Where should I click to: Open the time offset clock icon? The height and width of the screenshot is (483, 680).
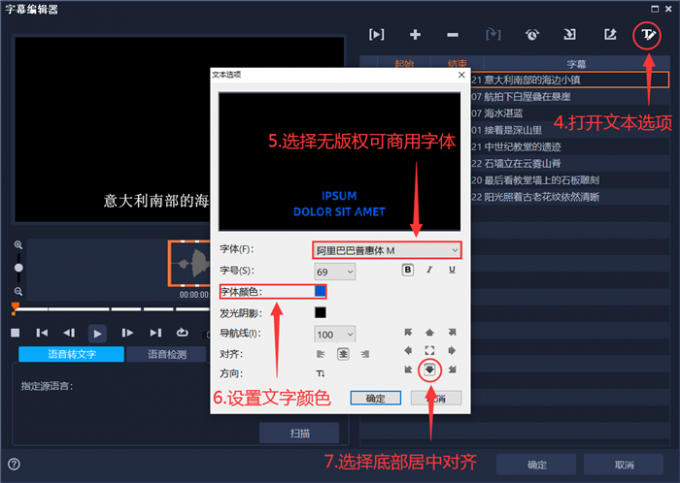[x=532, y=34]
